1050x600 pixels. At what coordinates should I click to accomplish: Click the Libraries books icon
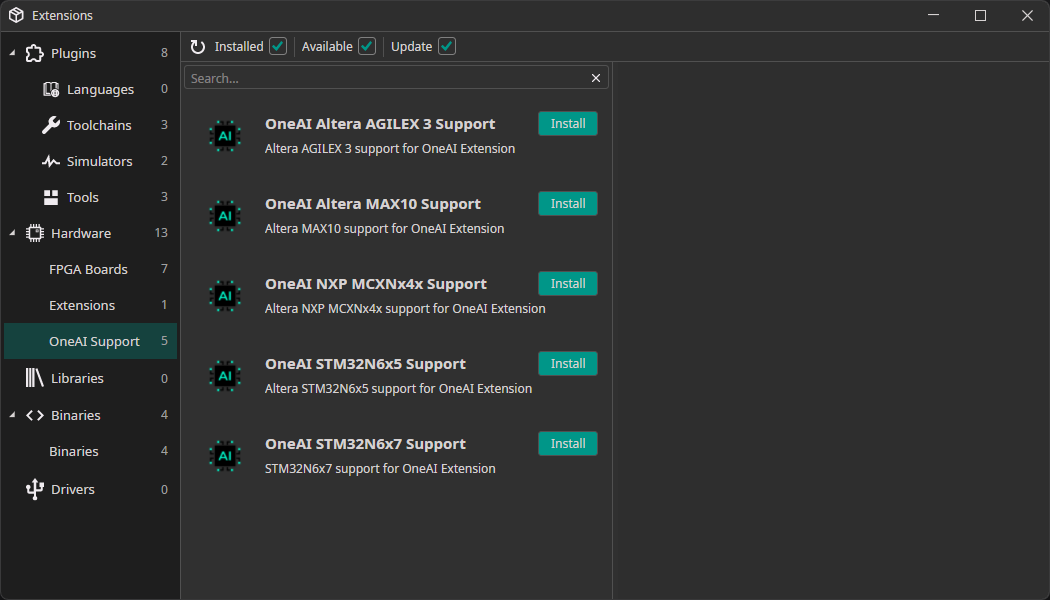[x=35, y=377]
